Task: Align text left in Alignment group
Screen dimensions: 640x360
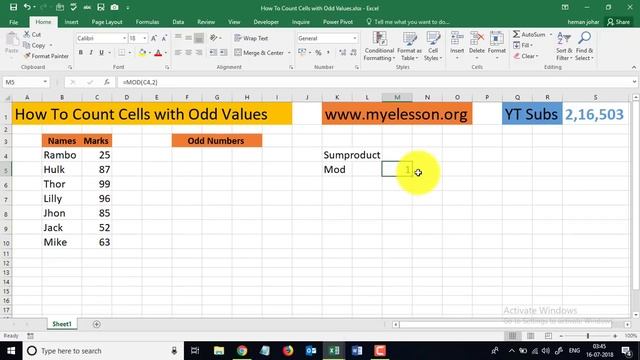Action: pos(178,53)
